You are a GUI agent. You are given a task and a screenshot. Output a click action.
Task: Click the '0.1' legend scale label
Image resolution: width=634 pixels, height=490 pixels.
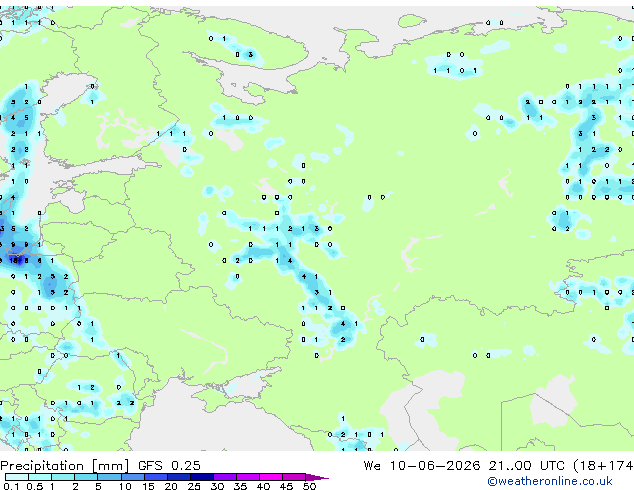pyautogui.click(x=11, y=486)
